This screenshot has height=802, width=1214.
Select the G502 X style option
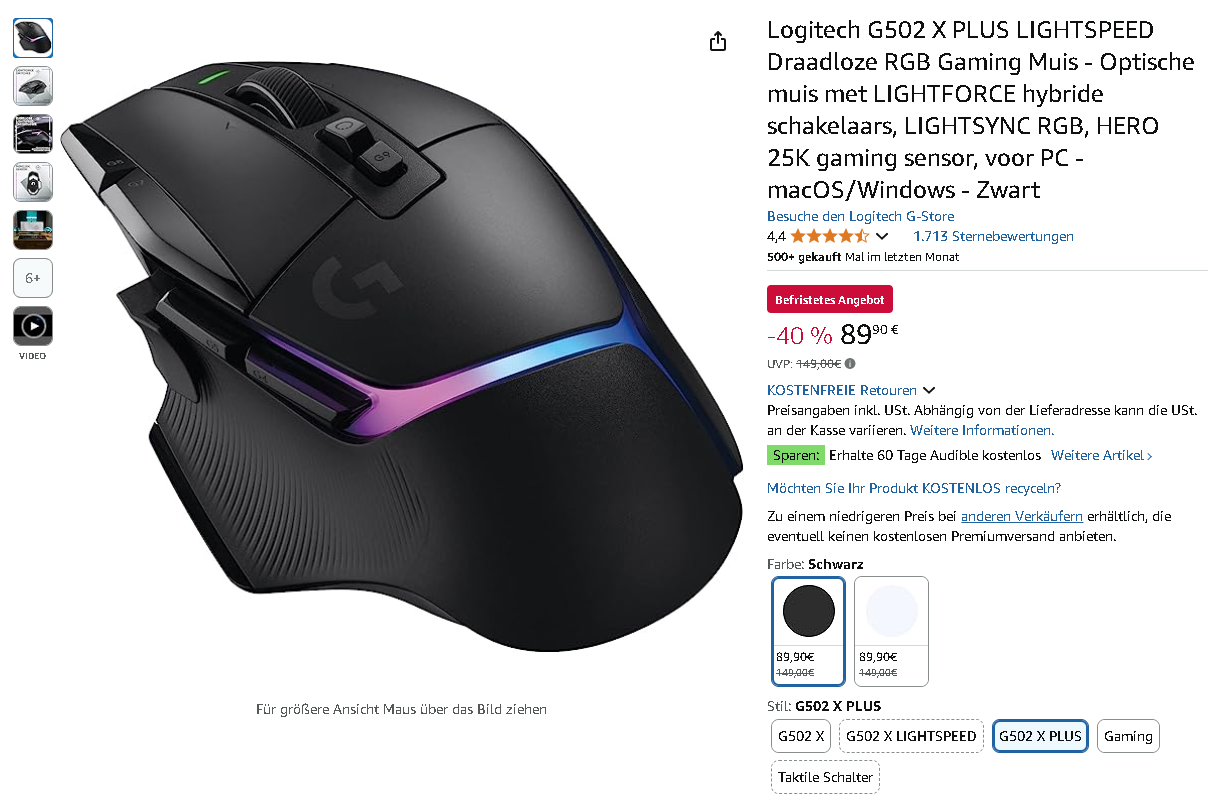click(801, 736)
